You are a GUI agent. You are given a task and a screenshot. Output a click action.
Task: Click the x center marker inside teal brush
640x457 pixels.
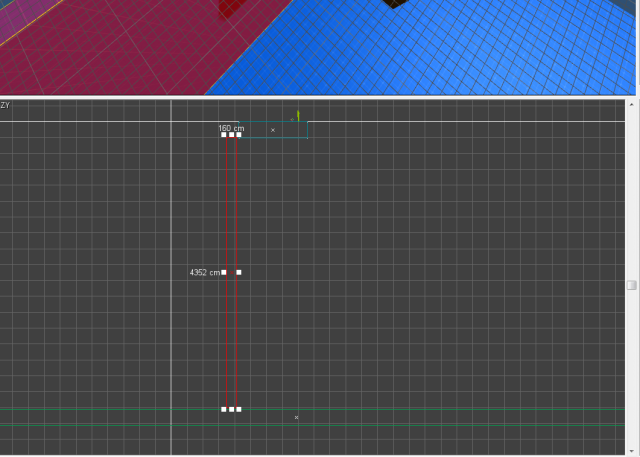(273, 130)
